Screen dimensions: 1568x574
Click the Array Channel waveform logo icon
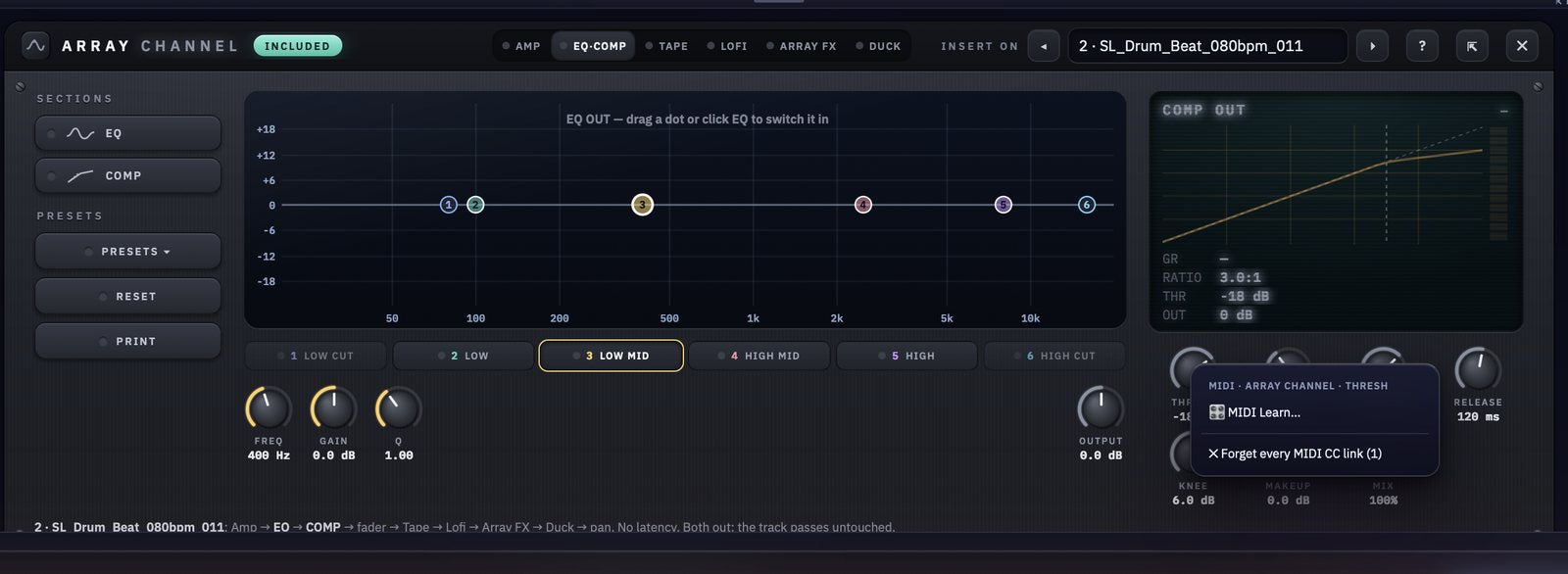coord(35,46)
